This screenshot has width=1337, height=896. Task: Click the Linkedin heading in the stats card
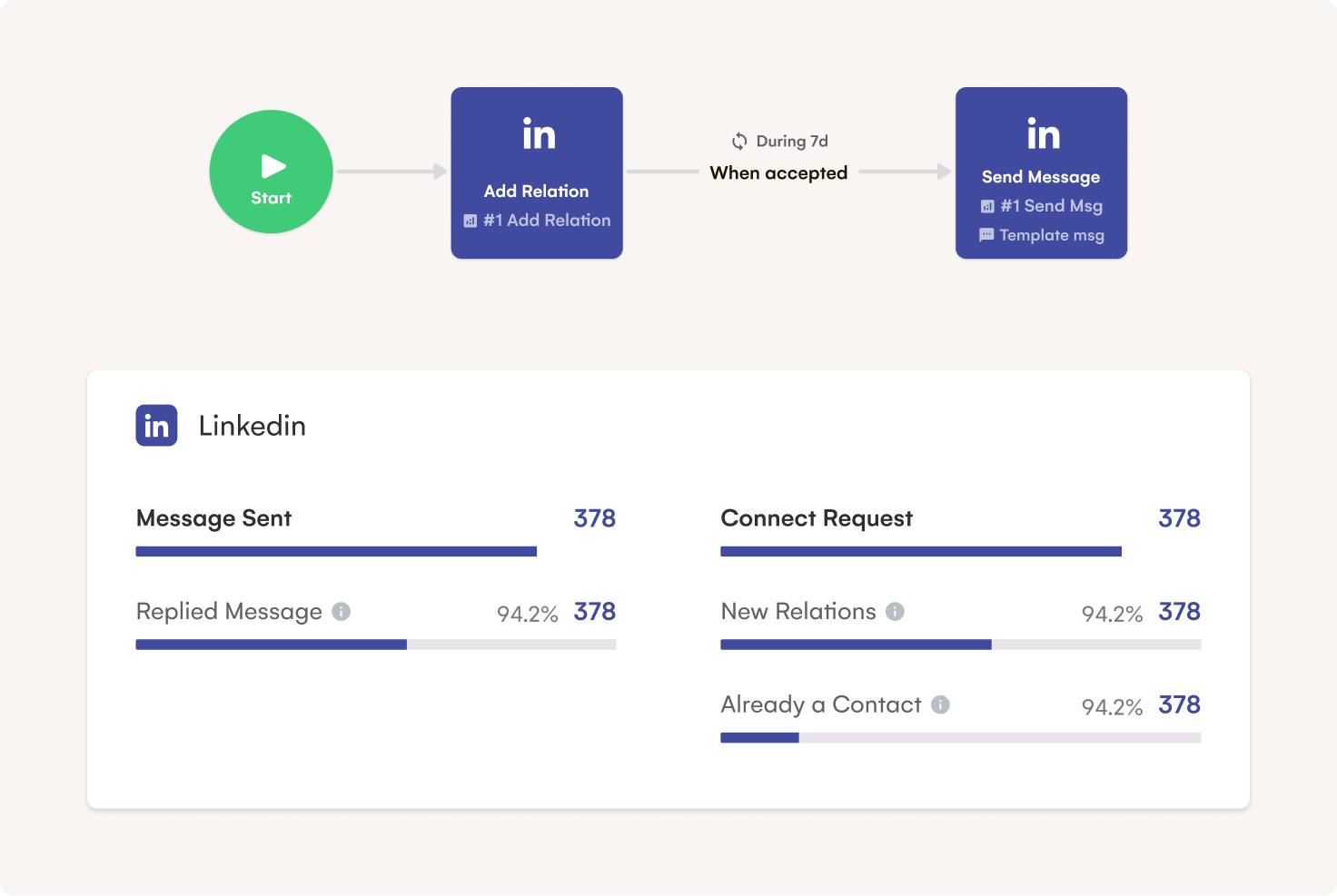[252, 426]
